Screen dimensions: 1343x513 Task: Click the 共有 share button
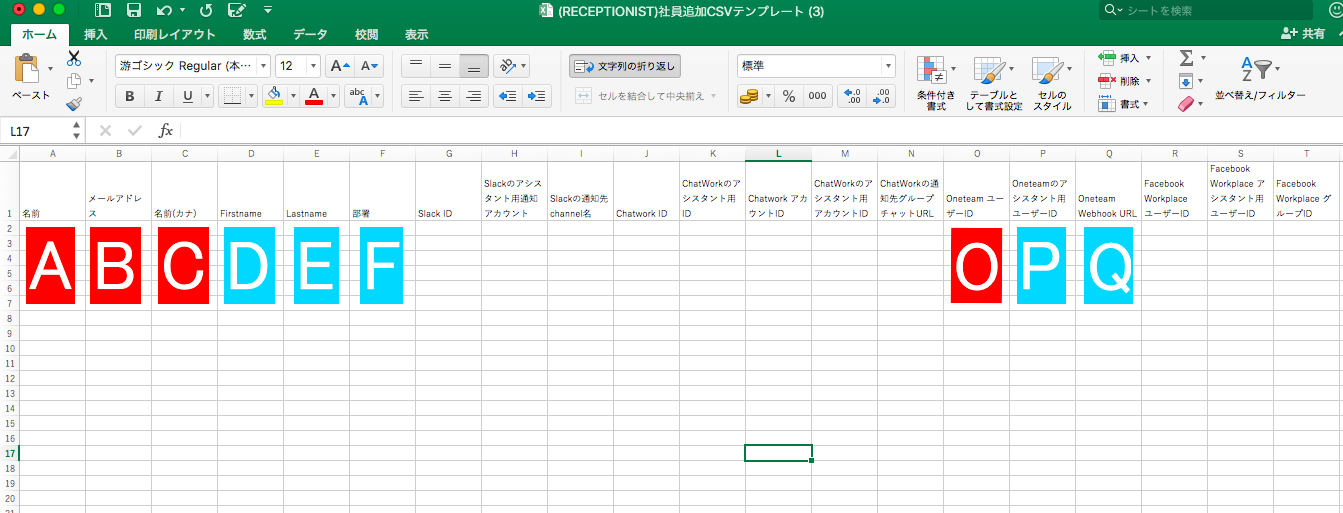1304,34
